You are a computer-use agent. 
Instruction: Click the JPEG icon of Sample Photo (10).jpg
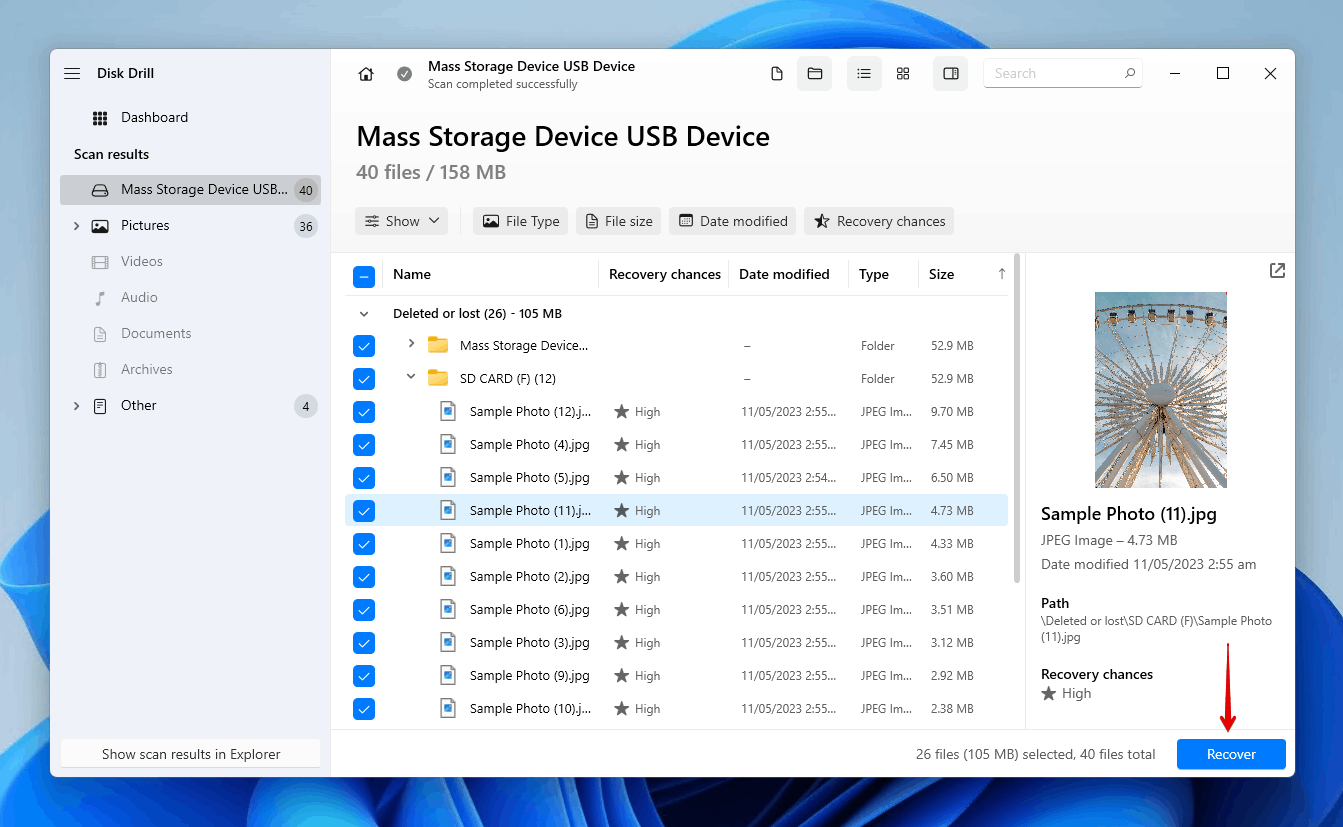coord(448,708)
